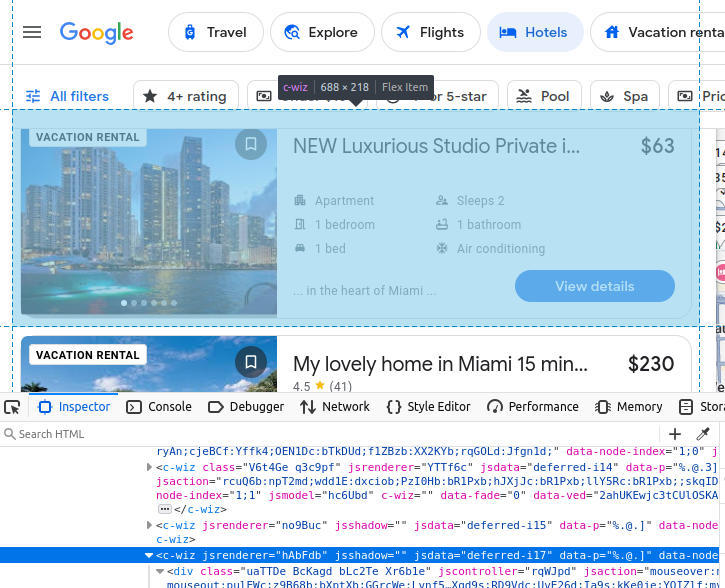The height and width of the screenshot is (588, 725).
Task: Click the element picker icon in DevTools
Action: 12,407
